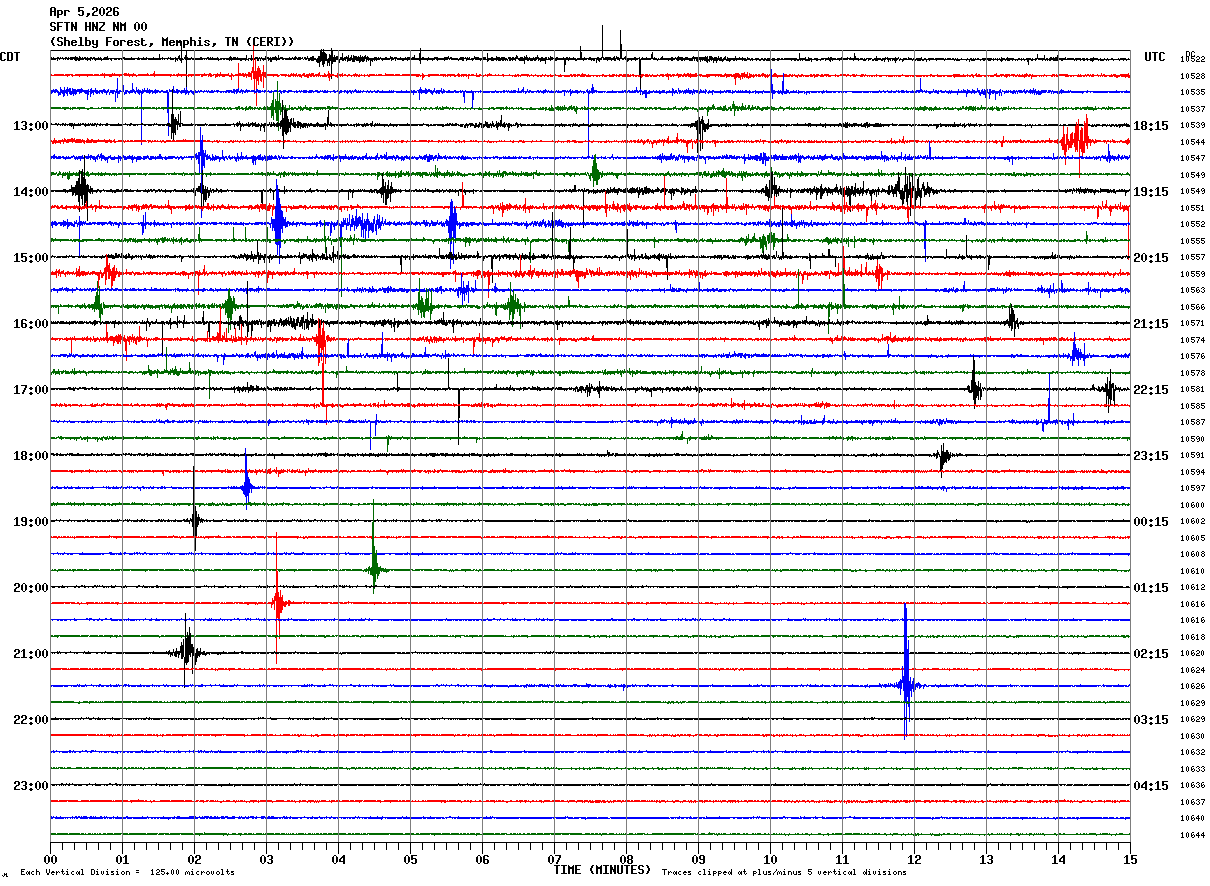Click the '00' minute tick label
1210x886 pixels.
pos(50,859)
